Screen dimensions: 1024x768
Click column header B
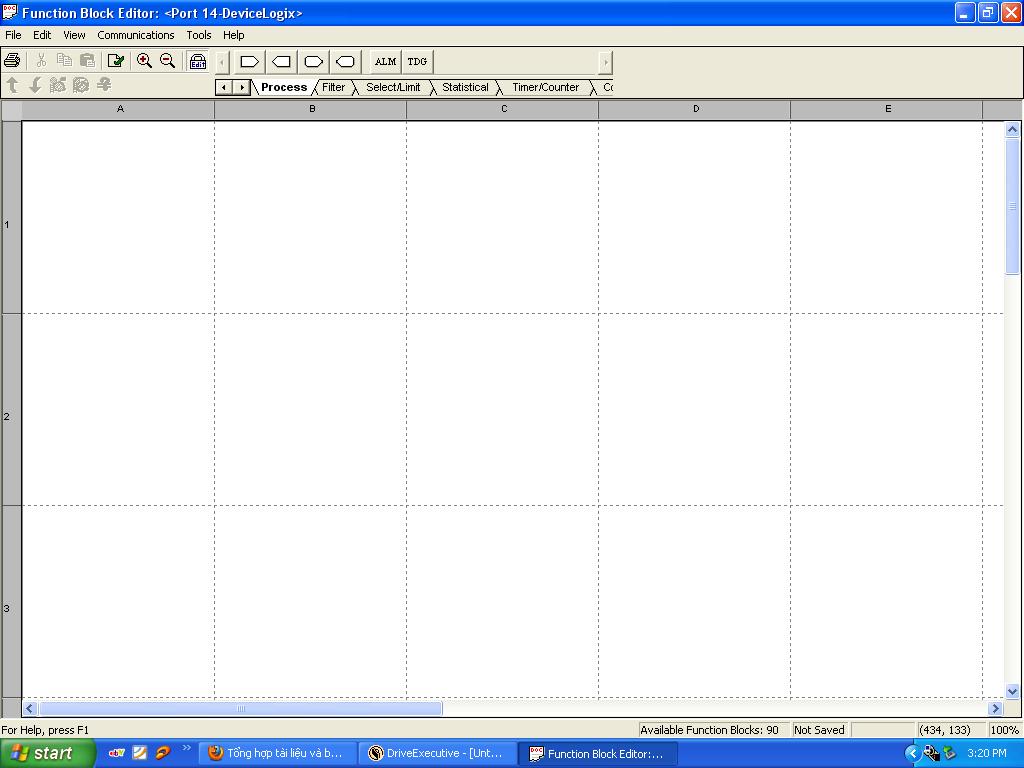click(311, 109)
